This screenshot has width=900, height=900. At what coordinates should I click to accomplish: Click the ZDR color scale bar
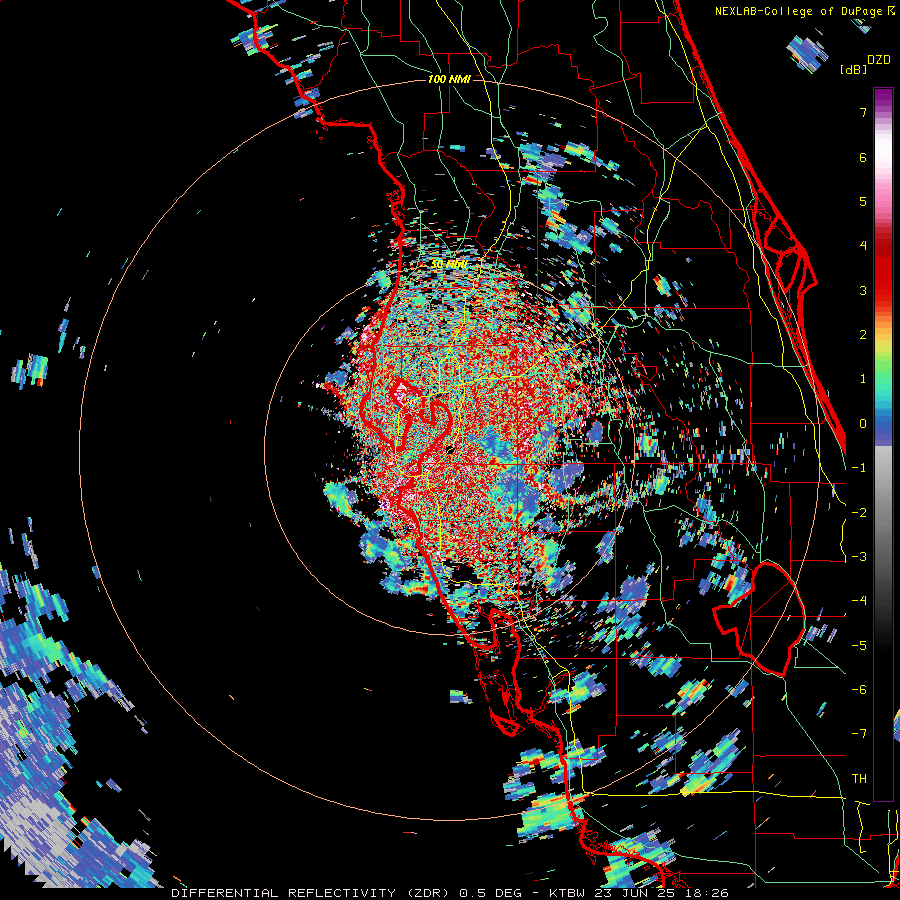click(x=883, y=444)
